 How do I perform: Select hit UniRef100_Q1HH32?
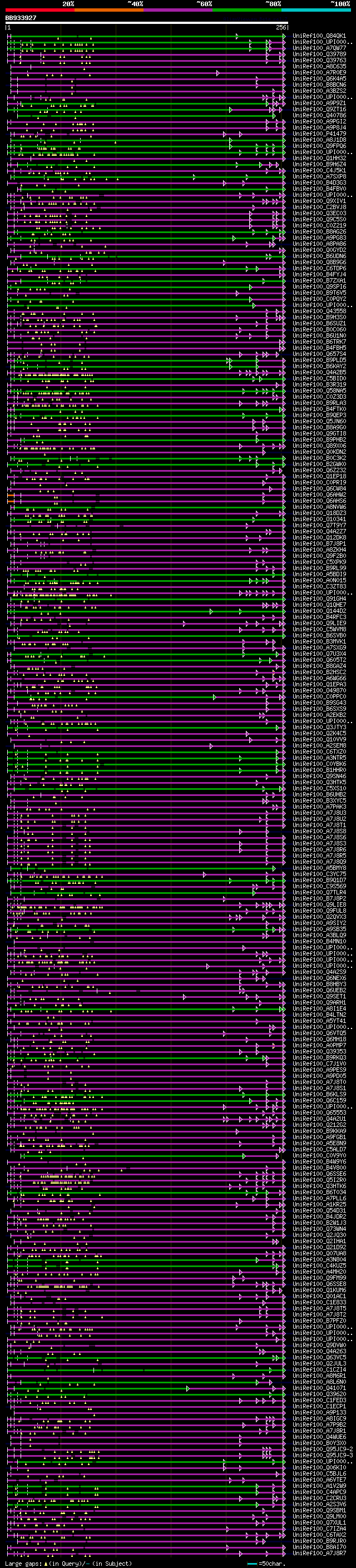(x=319, y=159)
